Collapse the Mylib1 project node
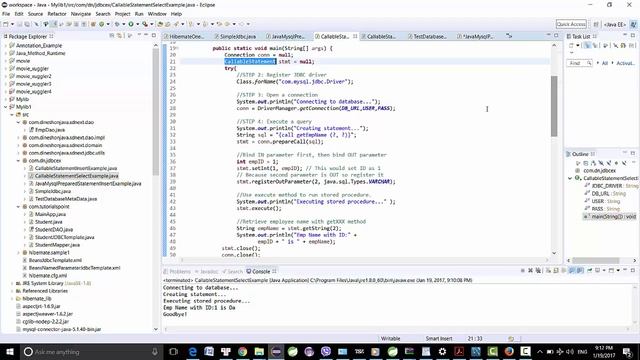Image resolution: width=640 pixels, height=360 pixels. (x=6, y=107)
